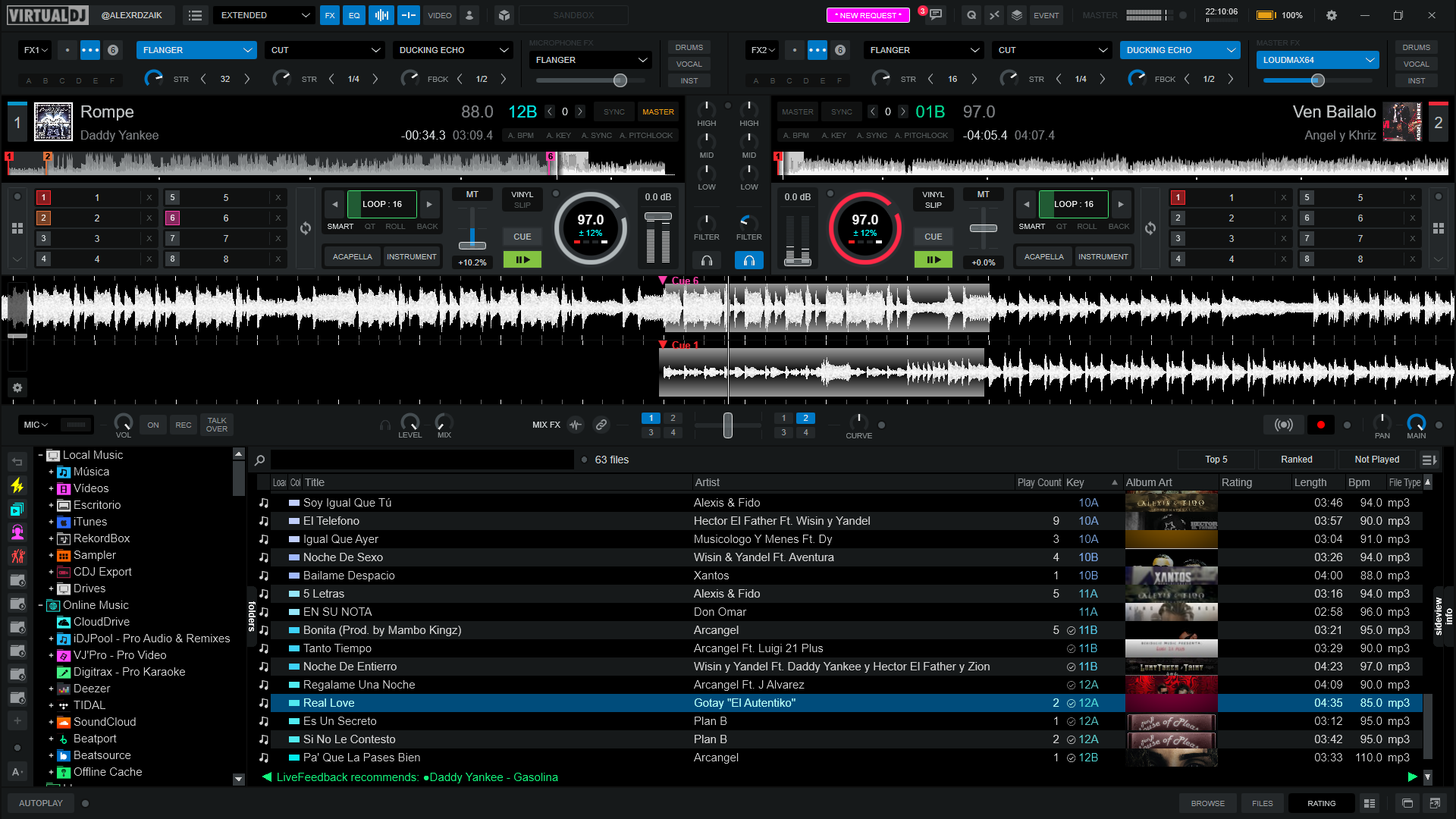Click deck 2 play/pause button
Image resolution: width=1456 pixels, height=819 pixels.
(x=934, y=259)
